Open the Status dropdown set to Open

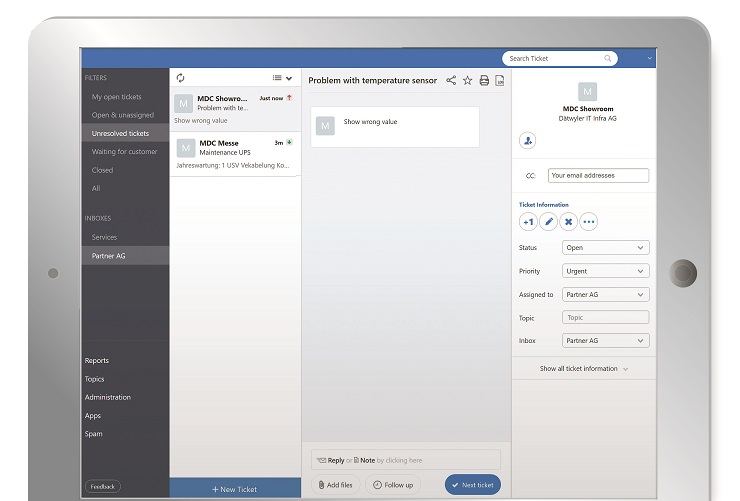click(606, 247)
